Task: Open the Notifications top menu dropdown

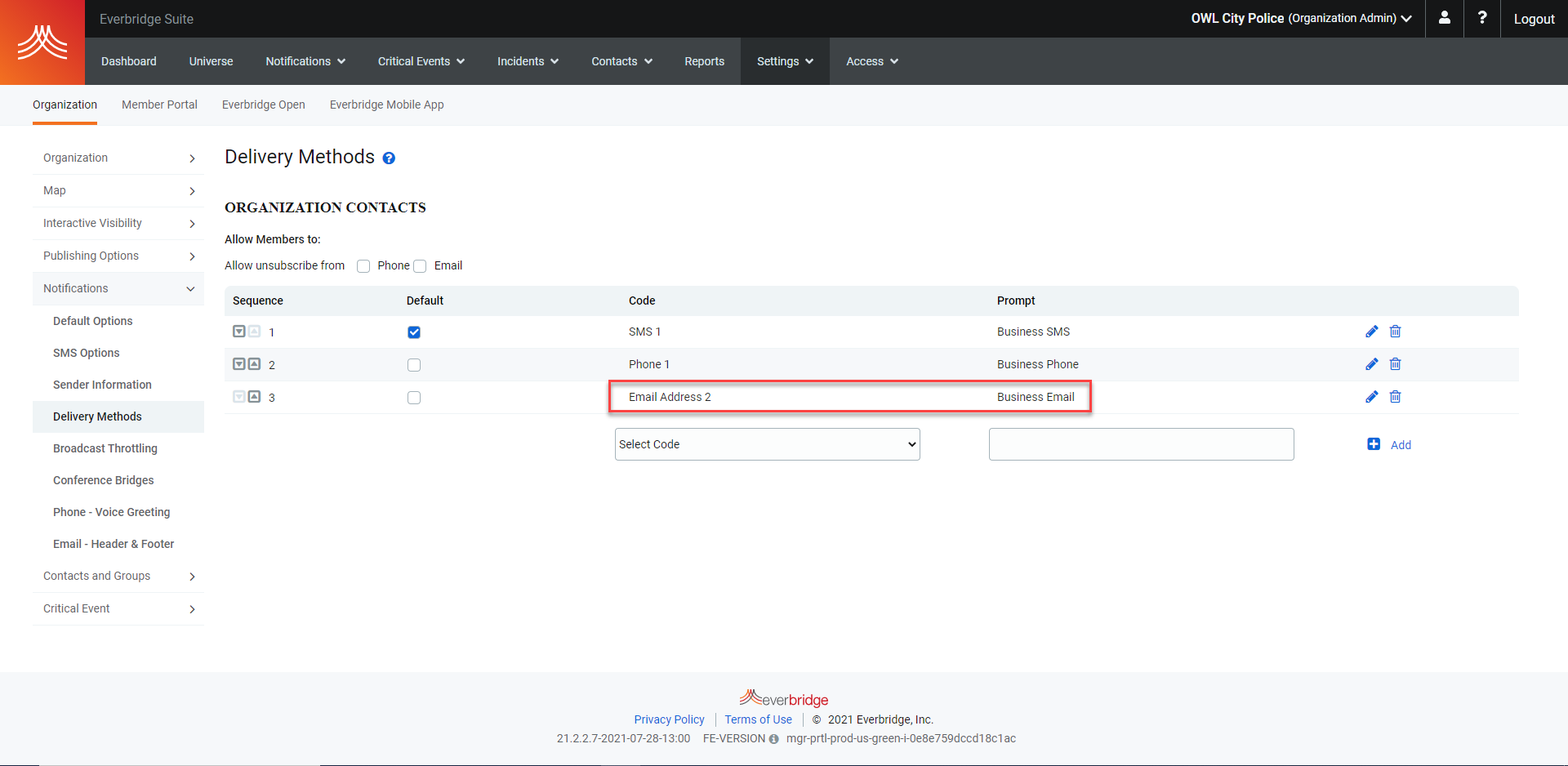Action: pyautogui.click(x=305, y=61)
